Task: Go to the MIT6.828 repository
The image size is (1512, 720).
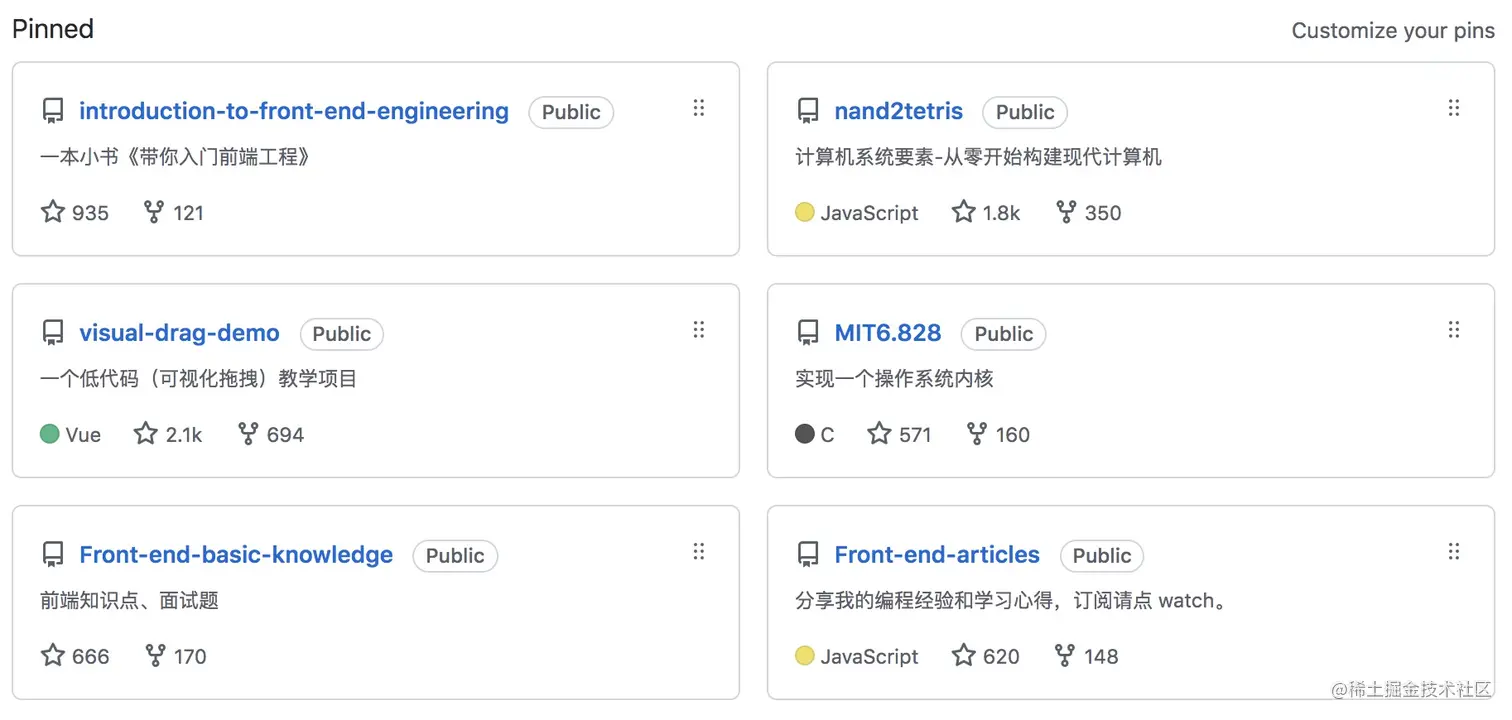Action: [887, 333]
